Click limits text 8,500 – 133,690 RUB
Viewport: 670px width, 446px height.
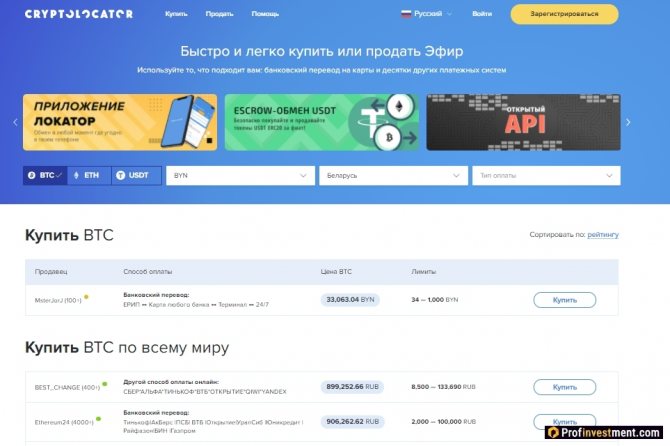443,387
